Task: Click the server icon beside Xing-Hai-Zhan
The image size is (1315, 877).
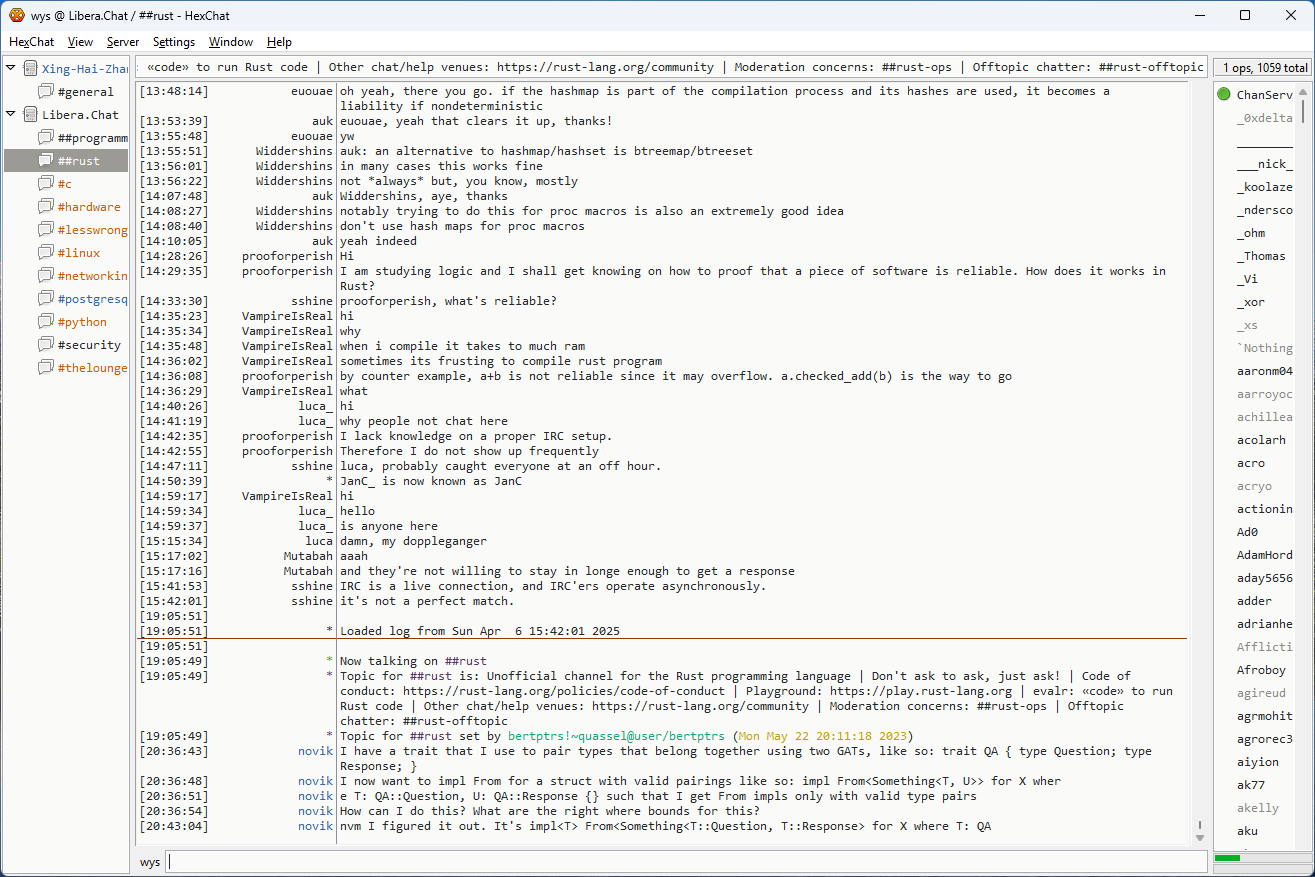Action: pyautogui.click(x=31, y=69)
